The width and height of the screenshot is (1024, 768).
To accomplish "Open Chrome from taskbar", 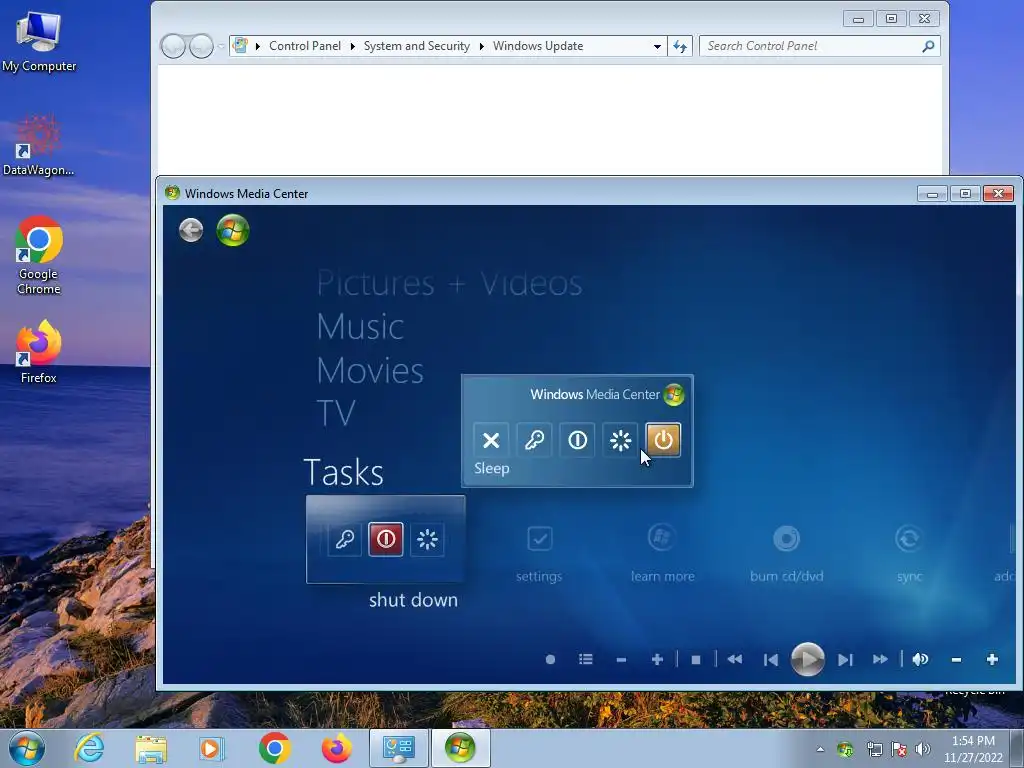I will [274, 748].
